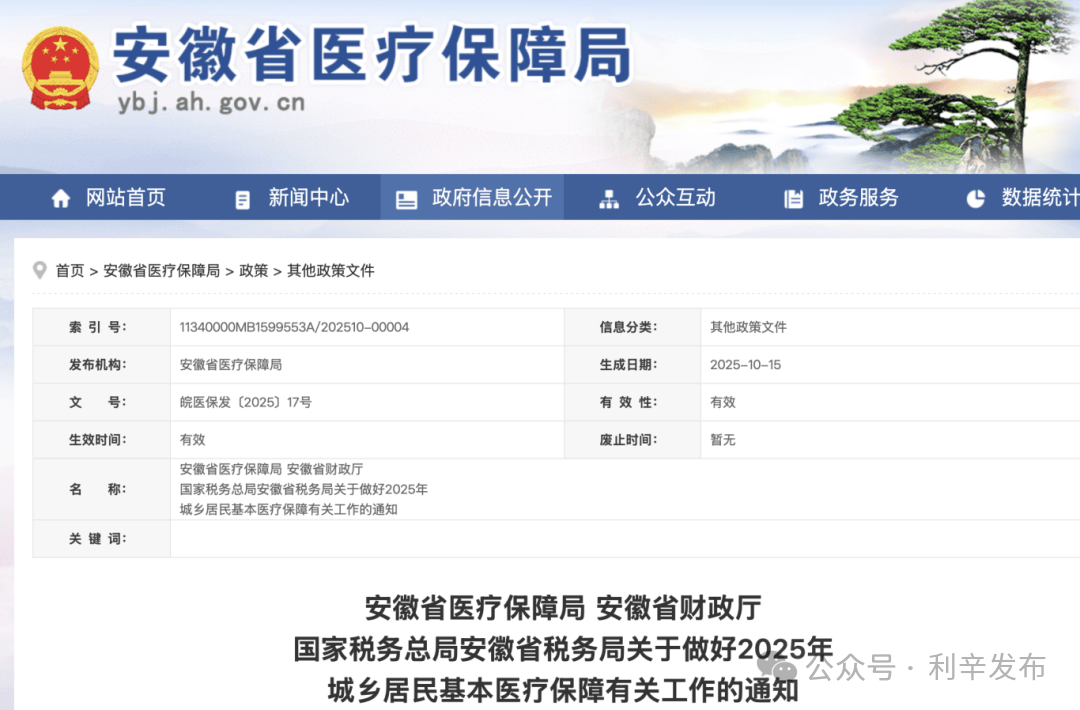This screenshot has height=710, width=1080.
Task: Open the 新闻中心 section
Action: 307,196
